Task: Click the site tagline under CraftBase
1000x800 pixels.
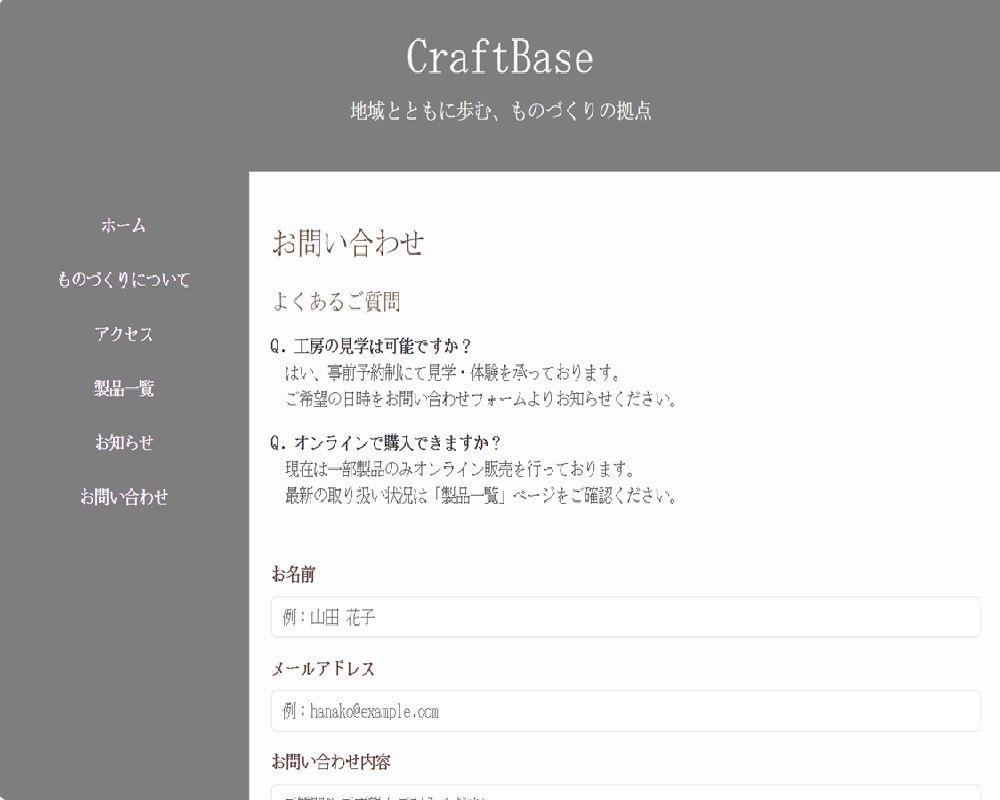Action: [x=499, y=110]
